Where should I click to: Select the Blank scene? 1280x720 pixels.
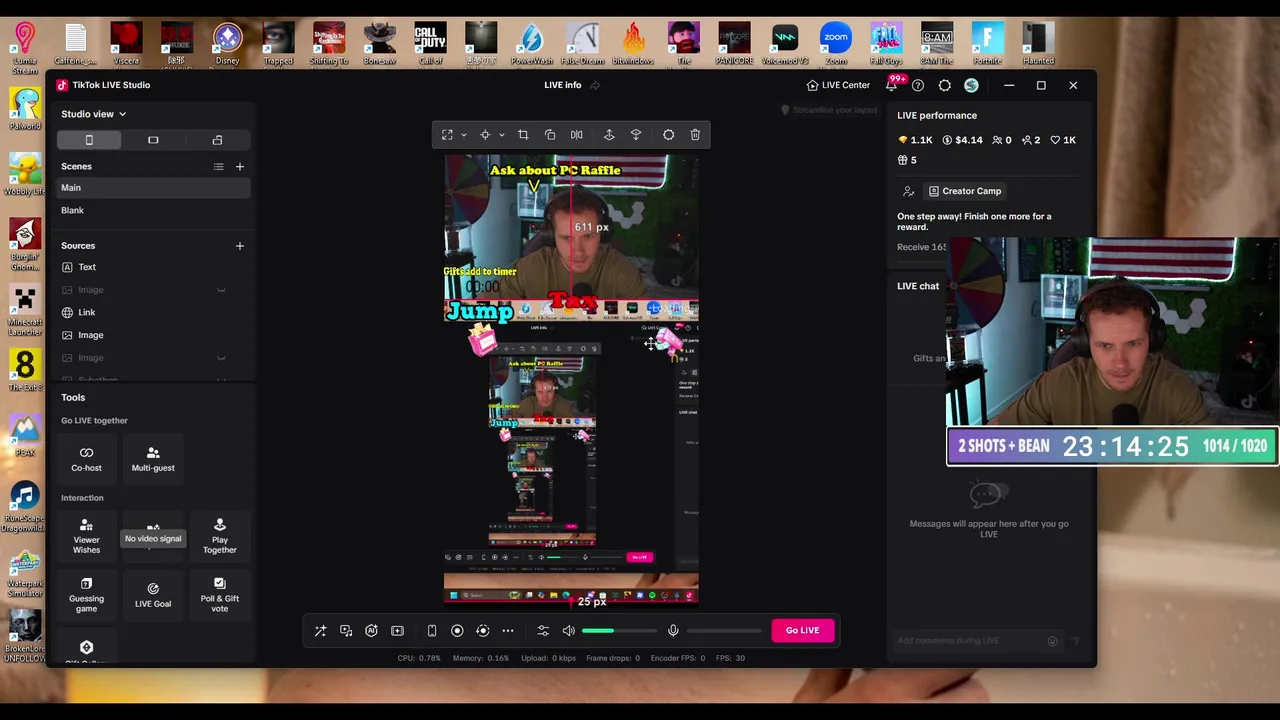point(153,210)
